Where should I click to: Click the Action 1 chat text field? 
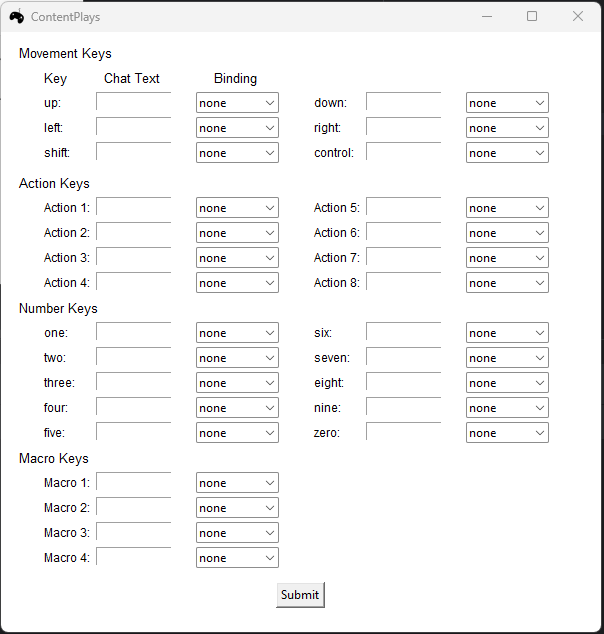click(x=133, y=206)
